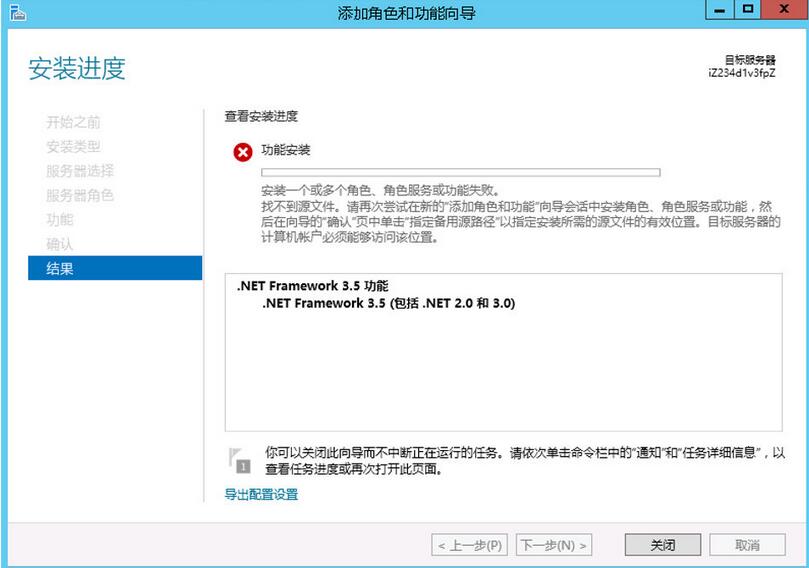Screen dimensions: 809x568
Task: Click the 取消 button
Action: click(x=747, y=545)
